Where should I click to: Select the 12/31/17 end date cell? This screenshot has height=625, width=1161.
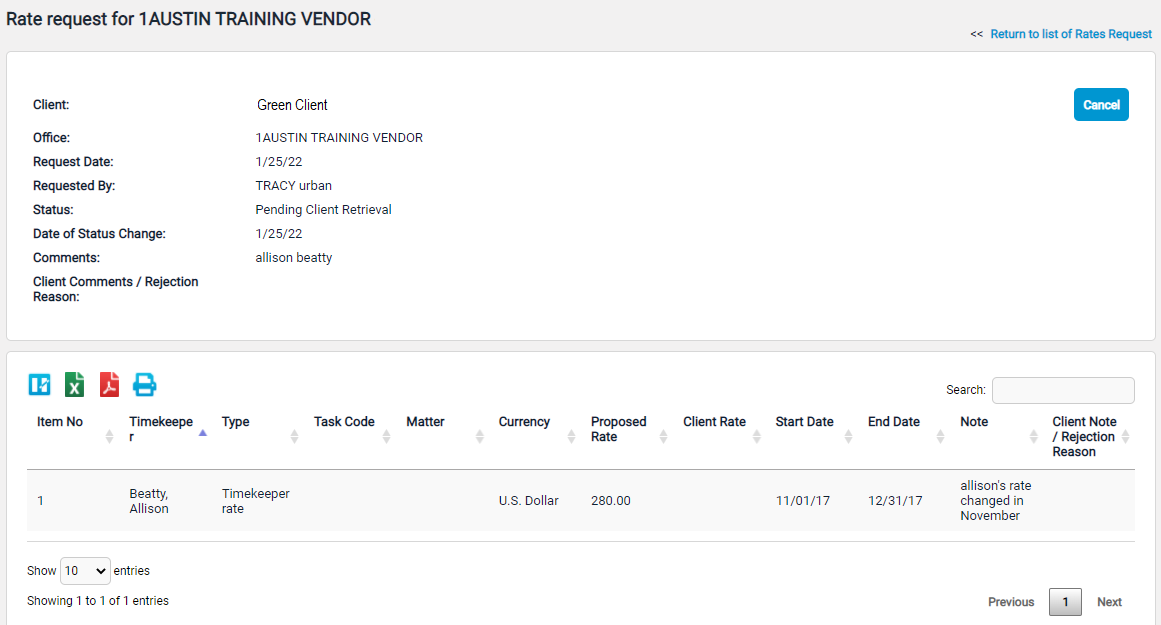coord(895,501)
